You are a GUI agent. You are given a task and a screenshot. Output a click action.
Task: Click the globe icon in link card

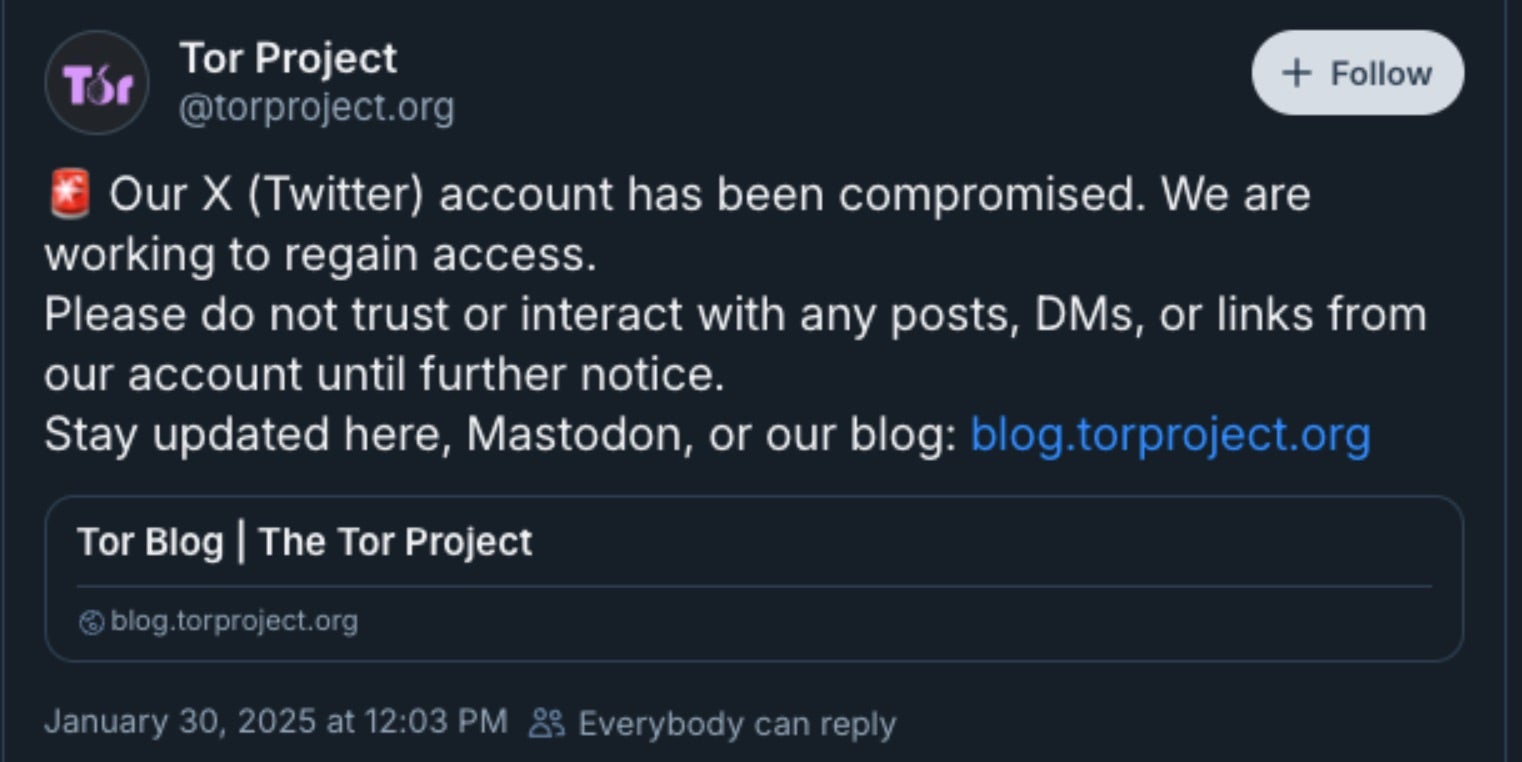point(91,622)
